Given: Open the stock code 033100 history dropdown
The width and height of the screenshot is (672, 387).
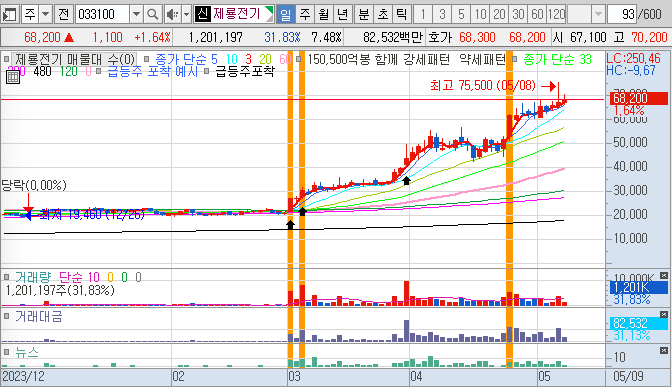Looking at the screenshot, I should (x=136, y=15).
